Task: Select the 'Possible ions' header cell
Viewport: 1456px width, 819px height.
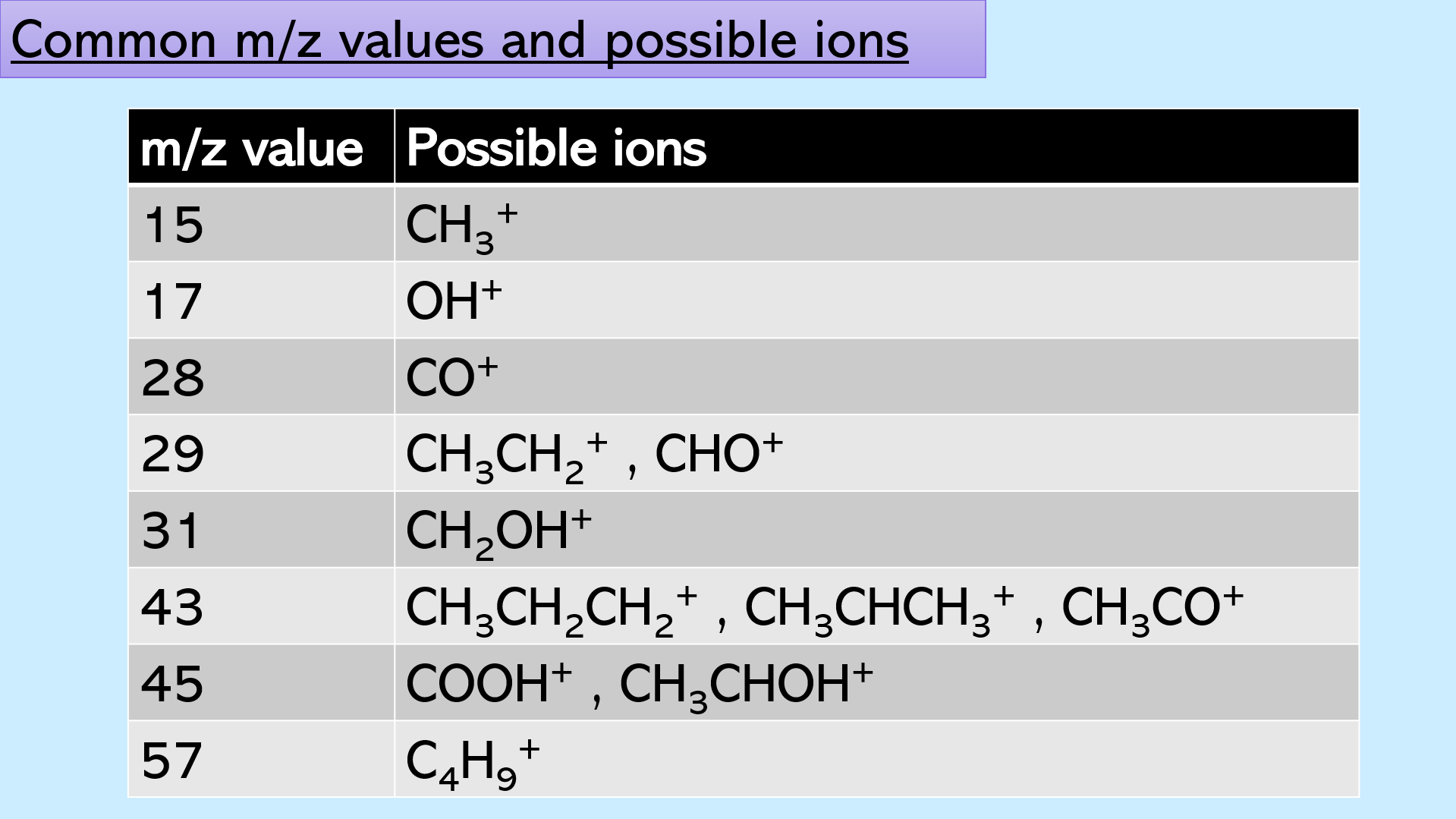Action: 876,146
